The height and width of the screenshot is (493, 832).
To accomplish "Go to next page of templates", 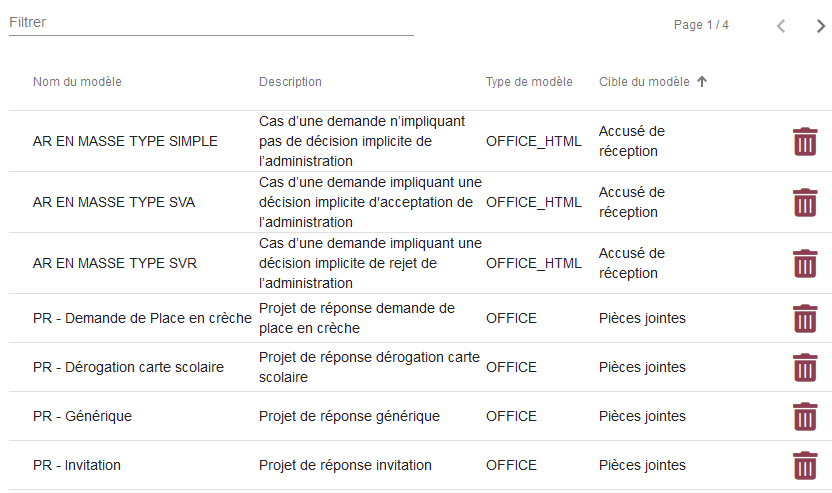I will click(x=821, y=26).
